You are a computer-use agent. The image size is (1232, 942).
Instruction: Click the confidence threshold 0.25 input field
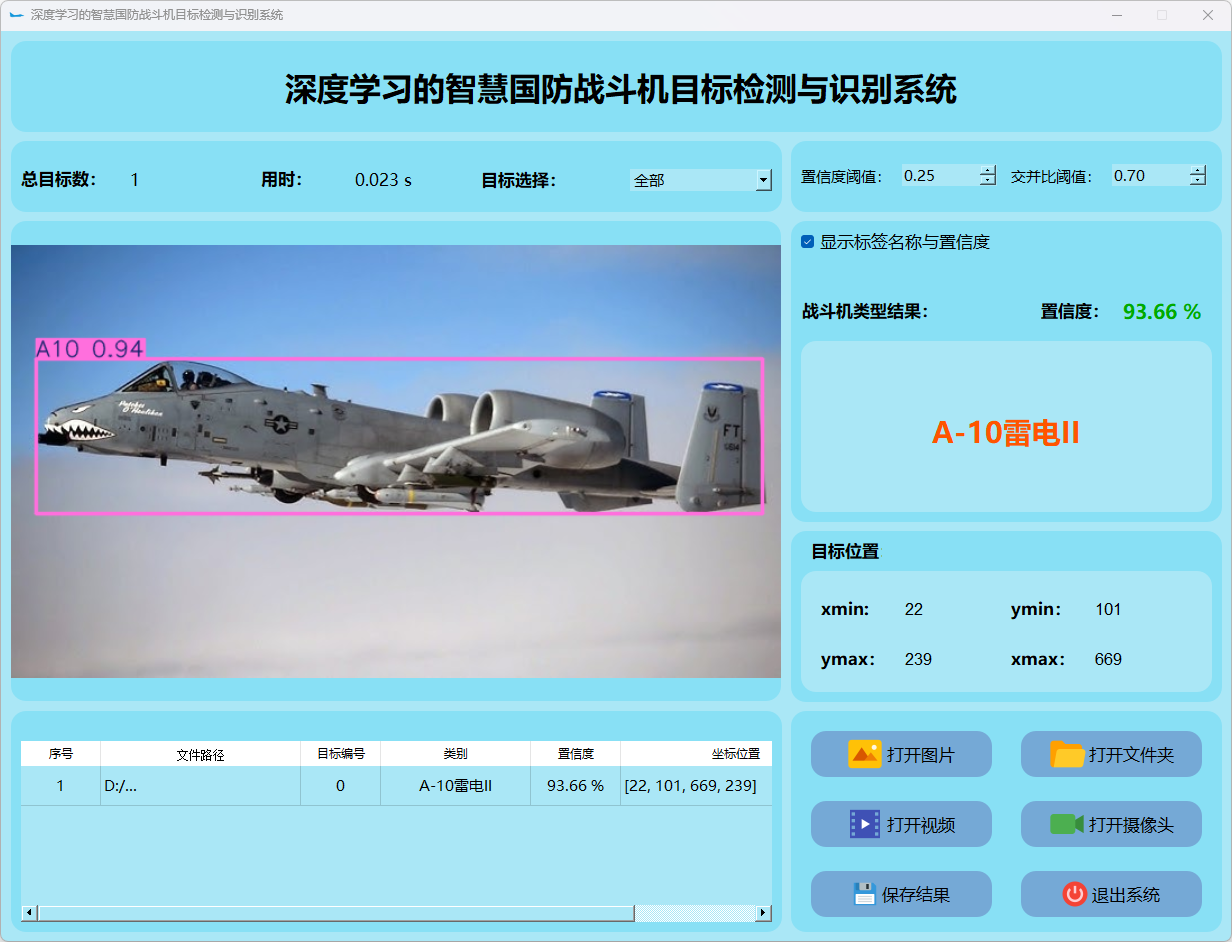coord(938,176)
